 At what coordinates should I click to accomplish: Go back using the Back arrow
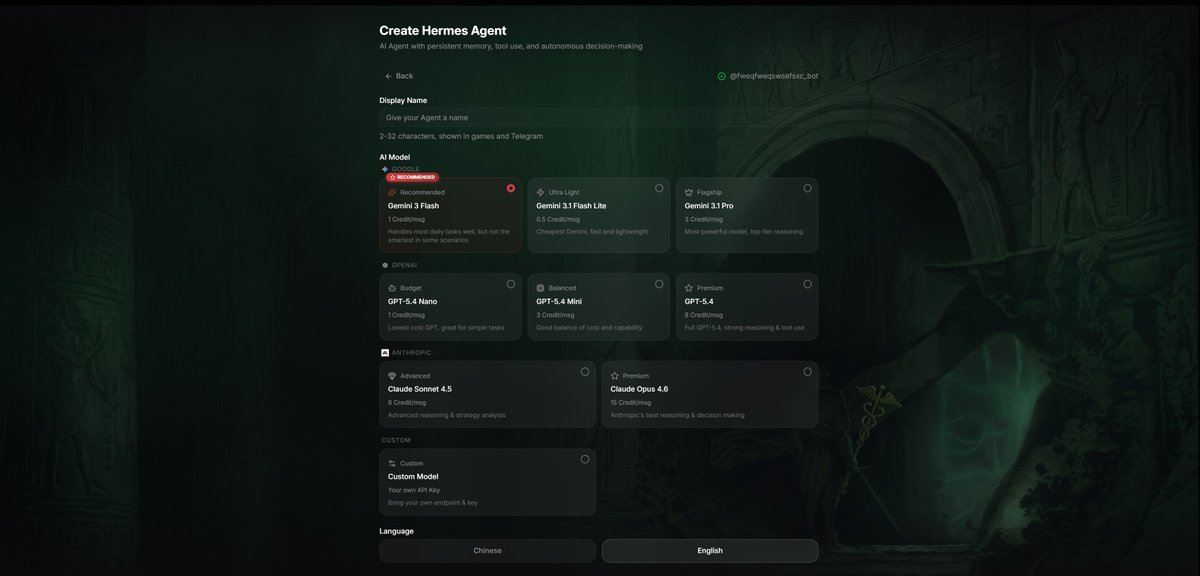coord(399,76)
